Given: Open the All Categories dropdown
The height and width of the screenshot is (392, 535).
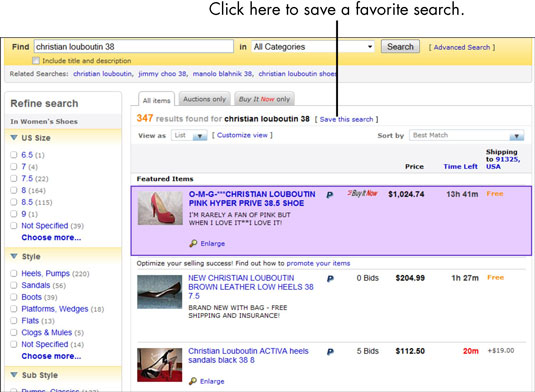Looking at the screenshot, I should (313, 47).
